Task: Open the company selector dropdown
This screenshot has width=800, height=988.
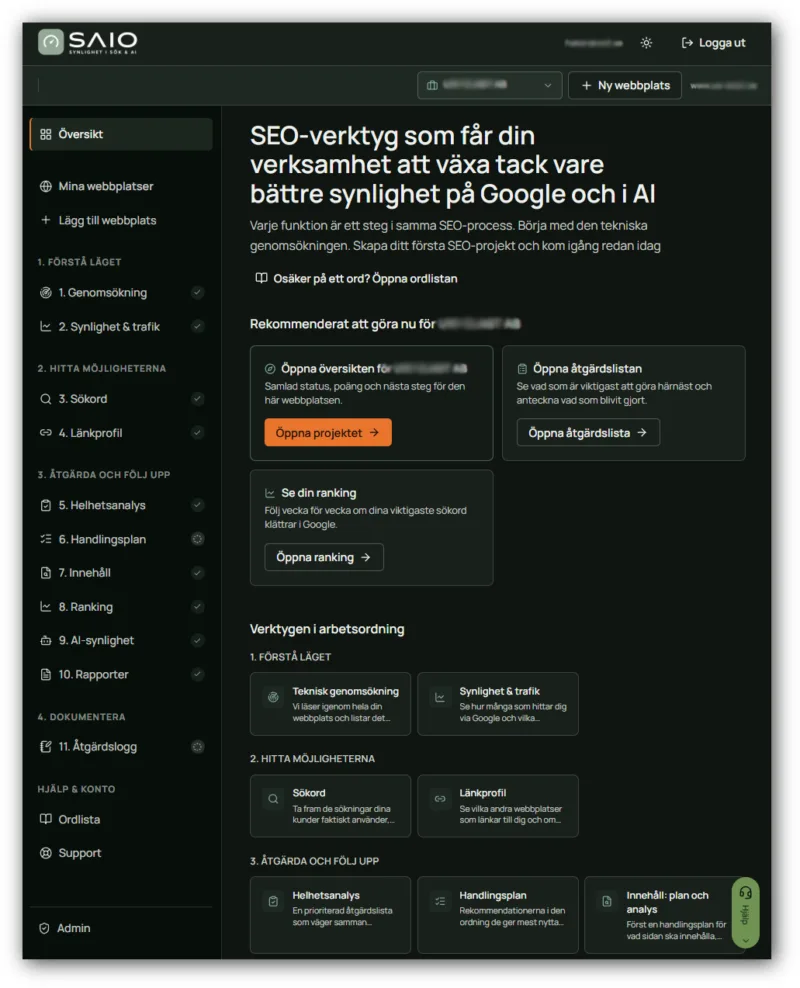Action: [489, 85]
